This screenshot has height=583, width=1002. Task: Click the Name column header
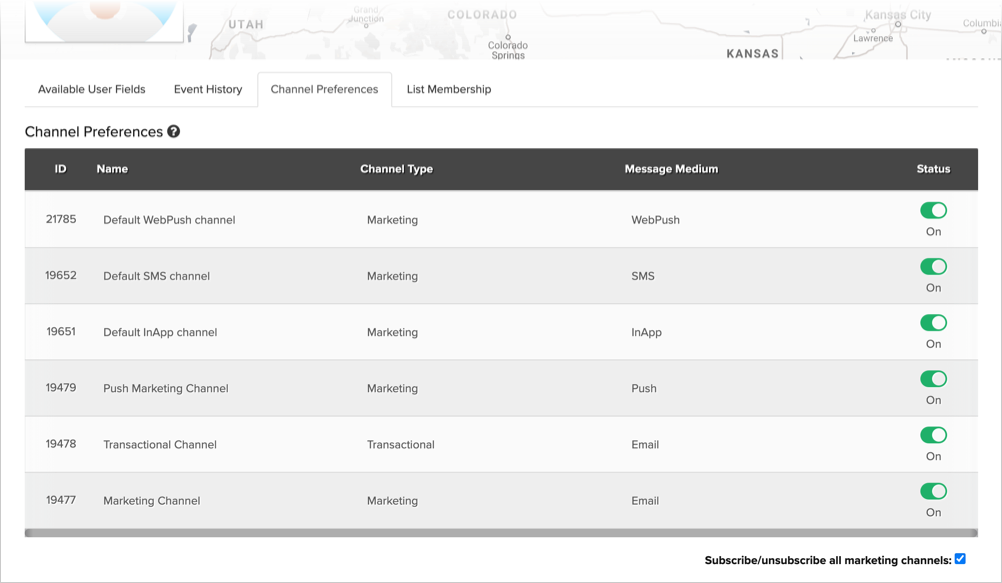(112, 169)
